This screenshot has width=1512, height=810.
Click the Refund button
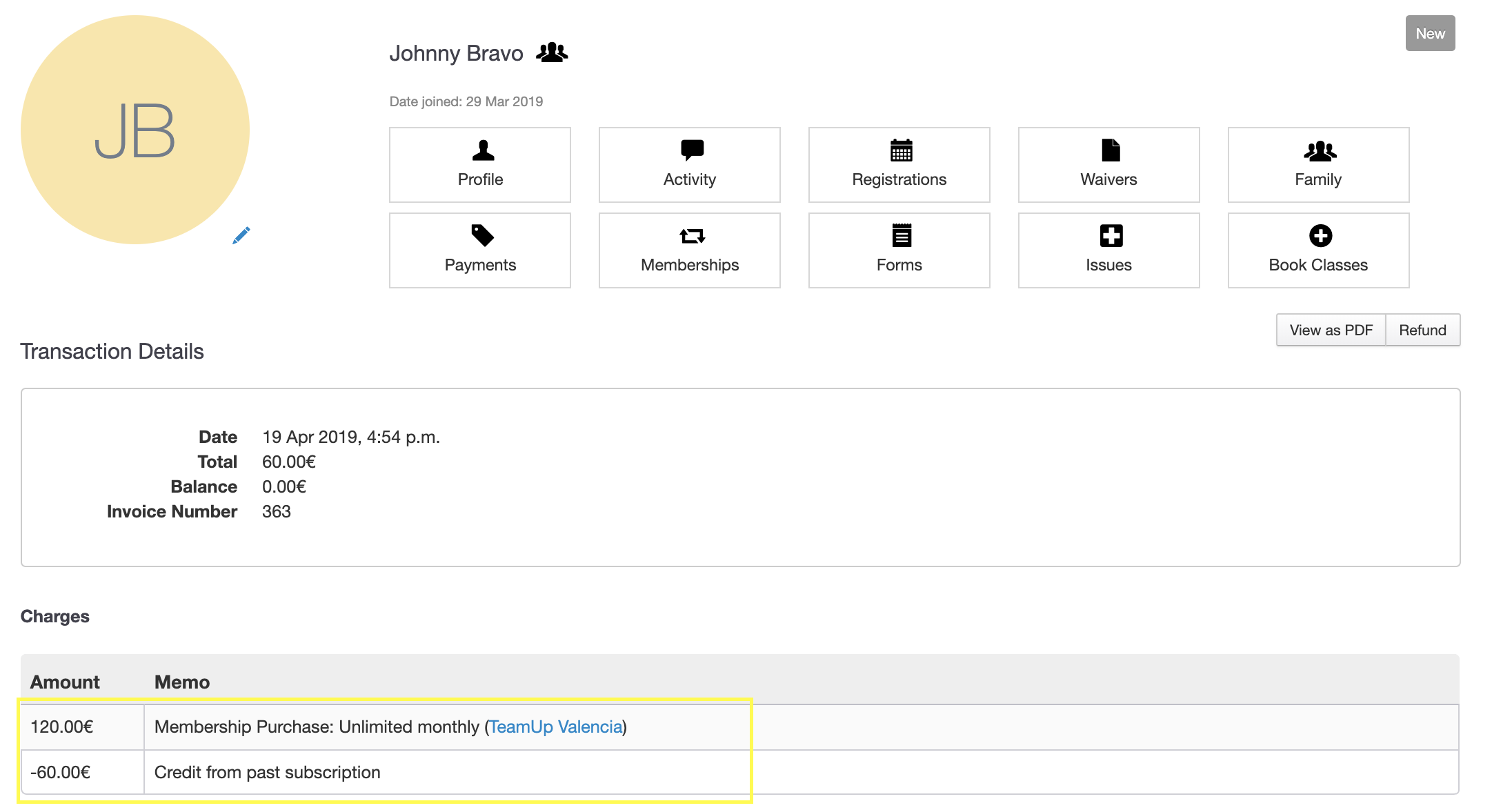pyautogui.click(x=1422, y=330)
